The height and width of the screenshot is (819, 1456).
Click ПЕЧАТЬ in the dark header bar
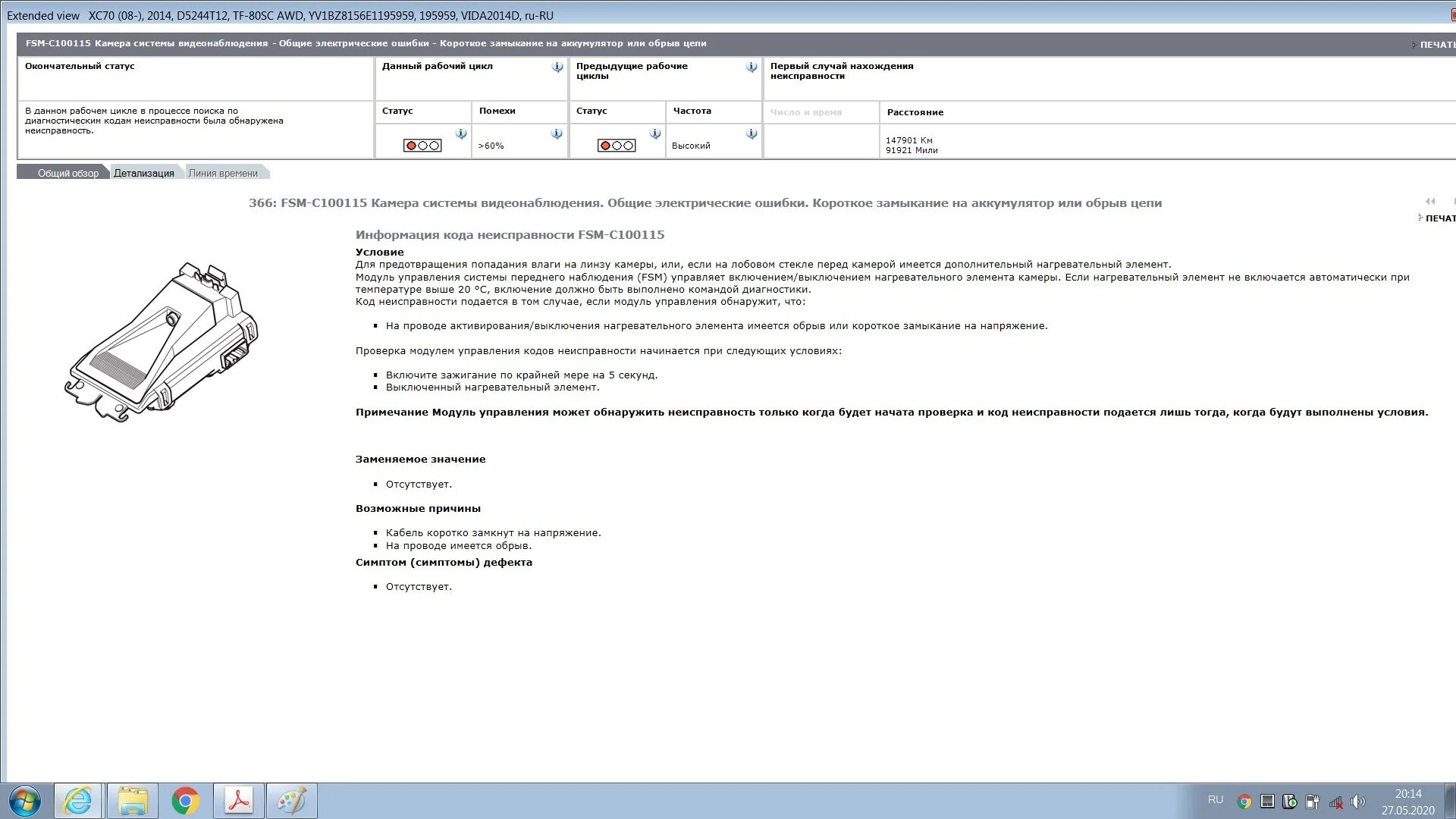point(1437,45)
